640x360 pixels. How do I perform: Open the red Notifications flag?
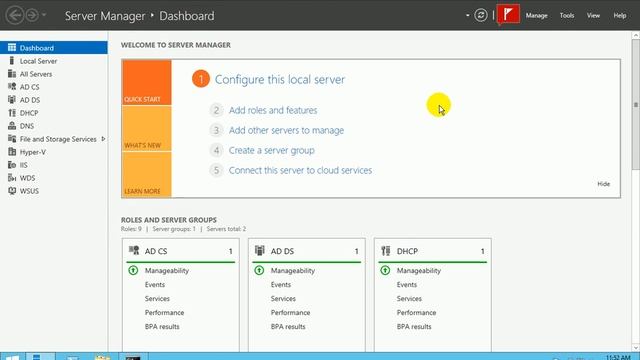tap(508, 14)
